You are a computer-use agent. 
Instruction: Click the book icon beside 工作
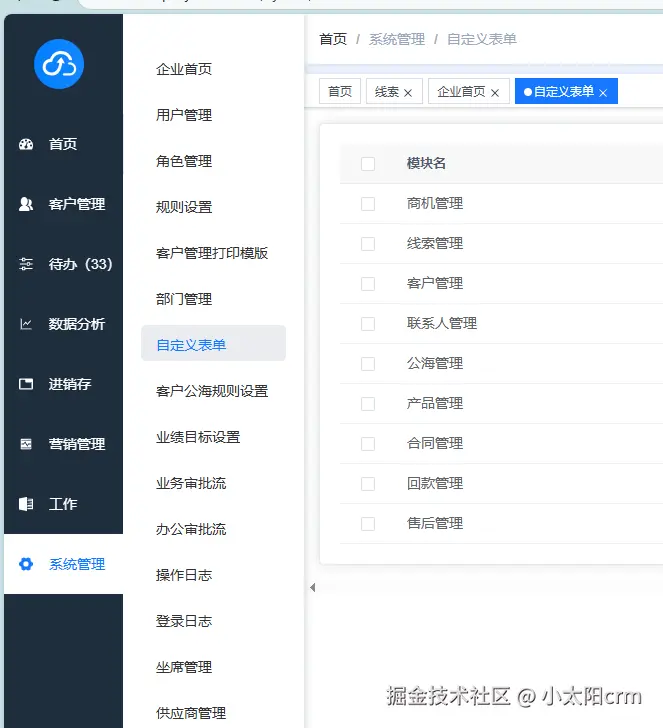26,504
